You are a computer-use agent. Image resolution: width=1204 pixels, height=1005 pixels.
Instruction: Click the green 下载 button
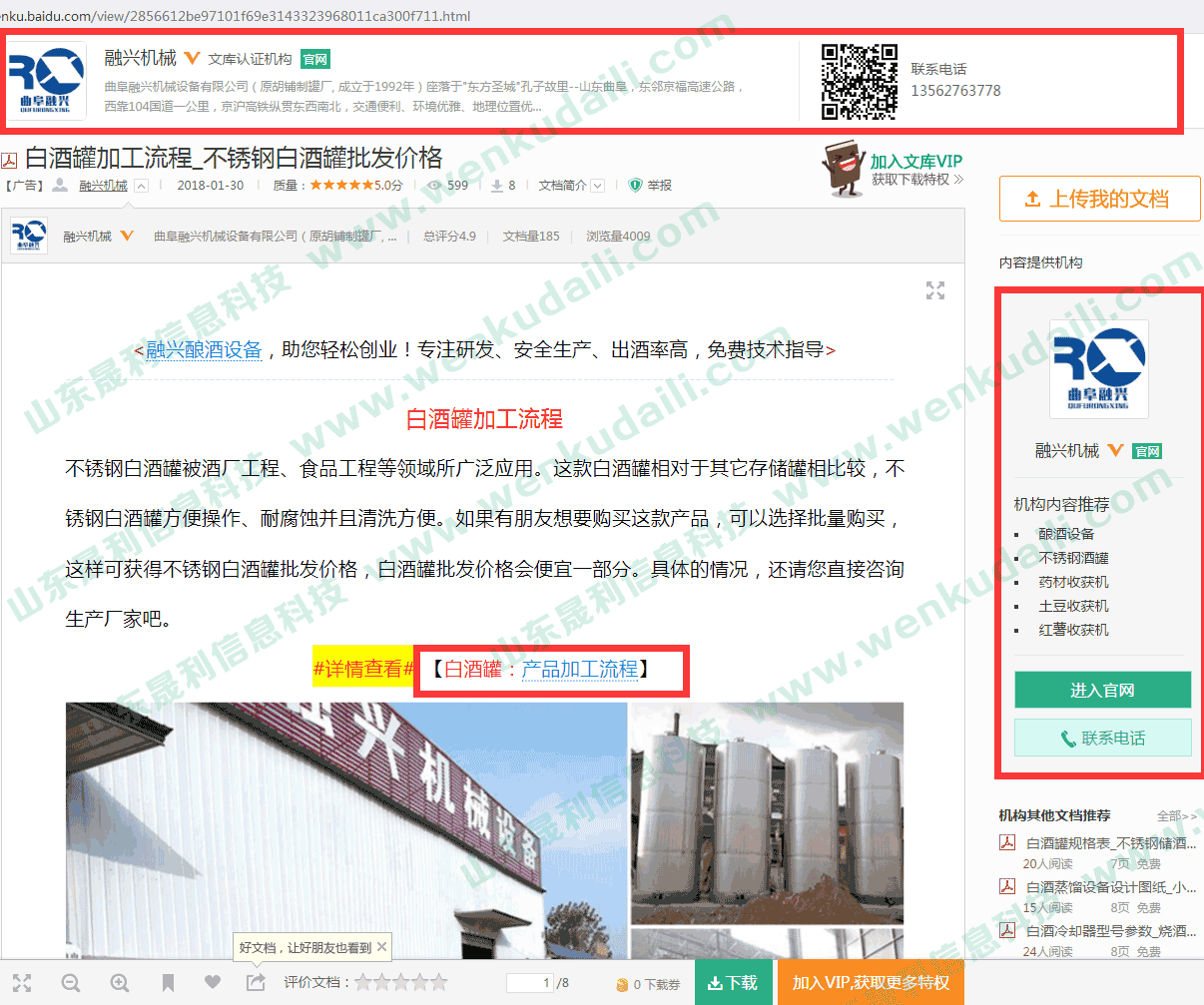[732, 983]
